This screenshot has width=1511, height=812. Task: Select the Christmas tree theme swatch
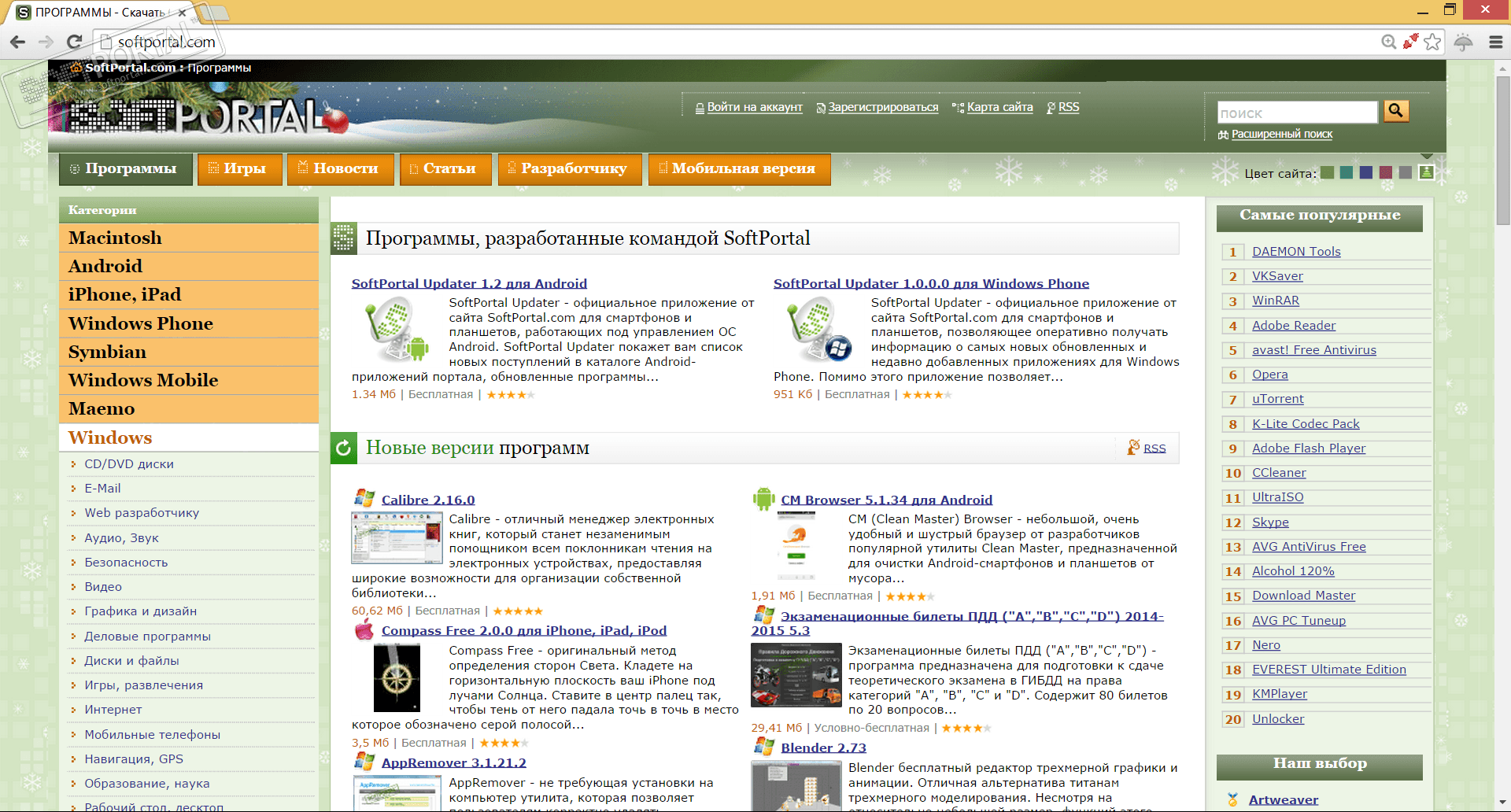(x=1426, y=172)
